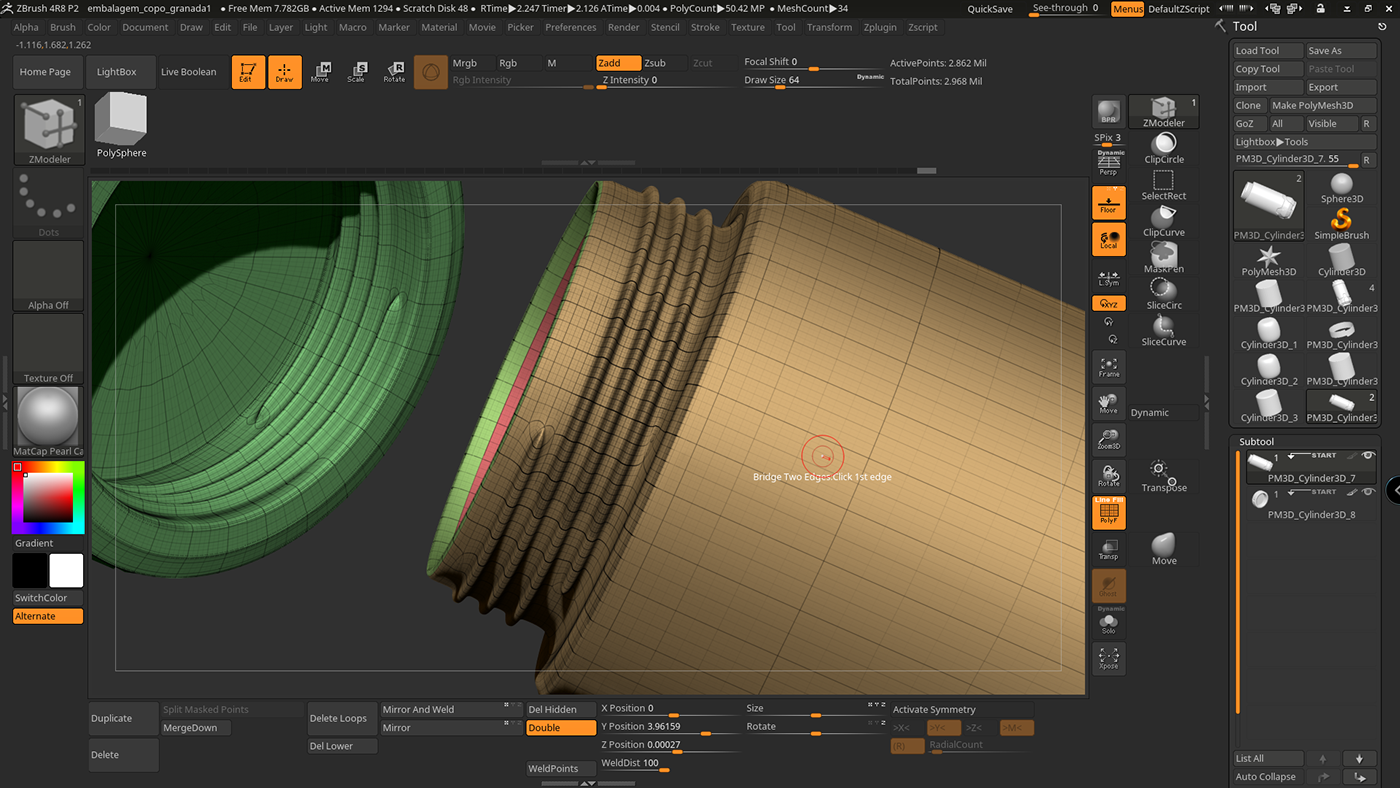Hide the PM3D_Cylinder3D_8 subtool eye
The height and width of the screenshot is (788, 1400).
[x=1368, y=492]
